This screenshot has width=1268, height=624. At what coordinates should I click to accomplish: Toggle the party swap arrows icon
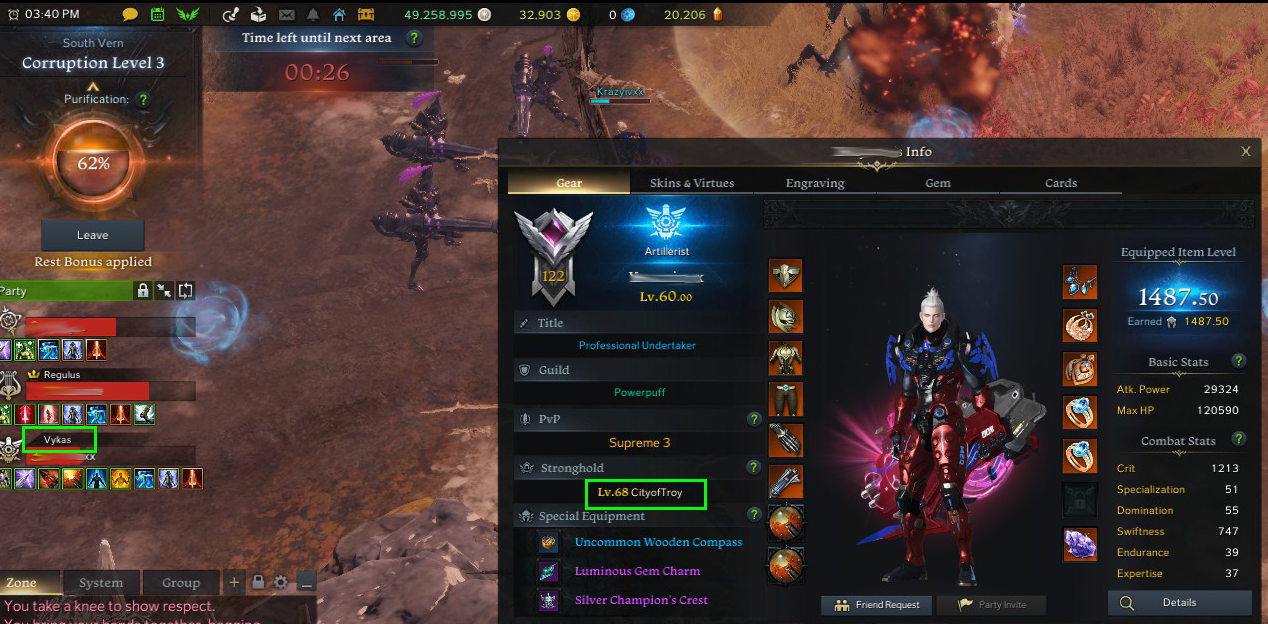pyautogui.click(x=186, y=291)
